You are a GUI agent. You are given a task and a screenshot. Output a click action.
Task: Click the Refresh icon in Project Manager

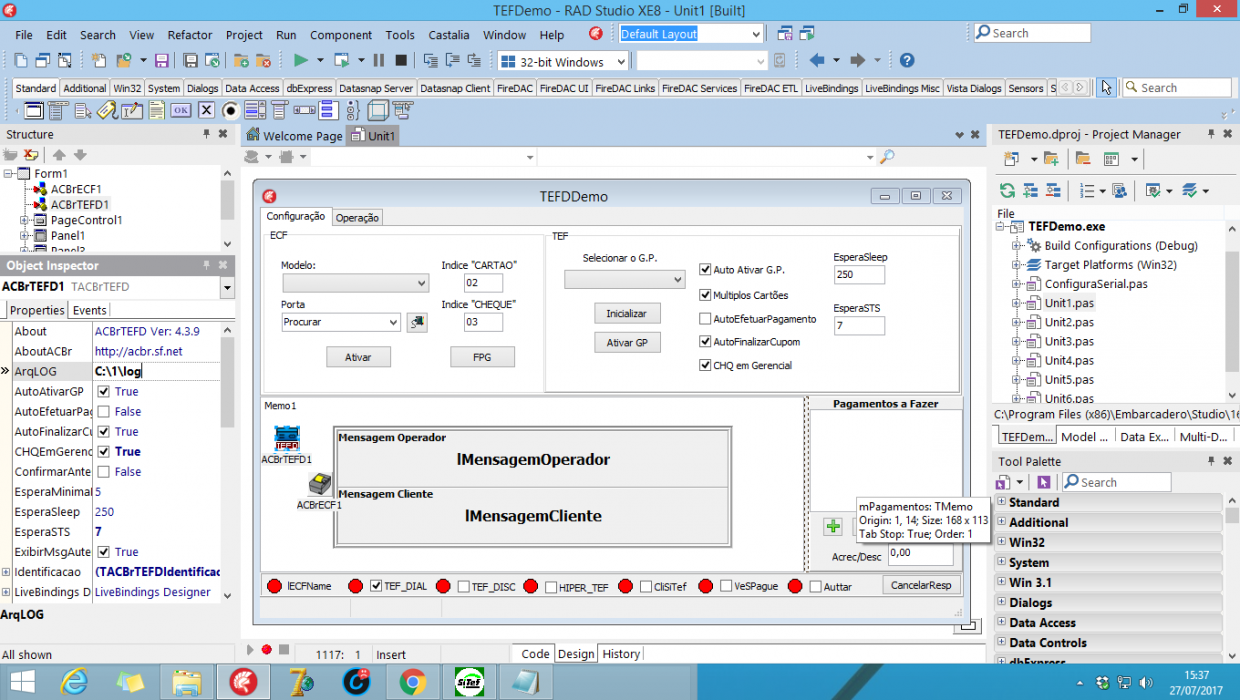pos(1007,190)
